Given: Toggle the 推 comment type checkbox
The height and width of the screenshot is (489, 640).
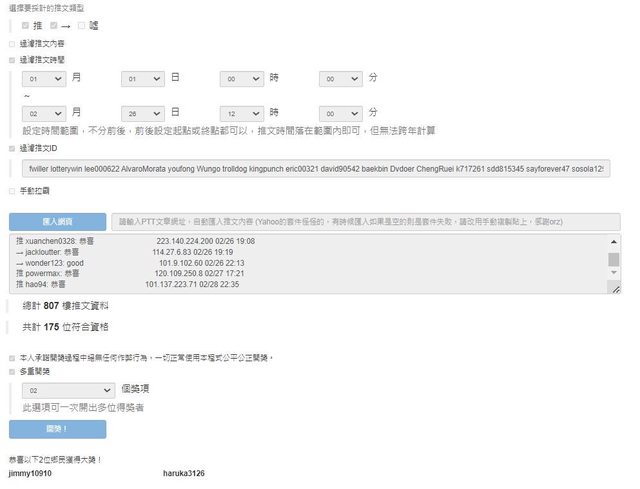Looking at the screenshot, I should click(x=25, y=25).
